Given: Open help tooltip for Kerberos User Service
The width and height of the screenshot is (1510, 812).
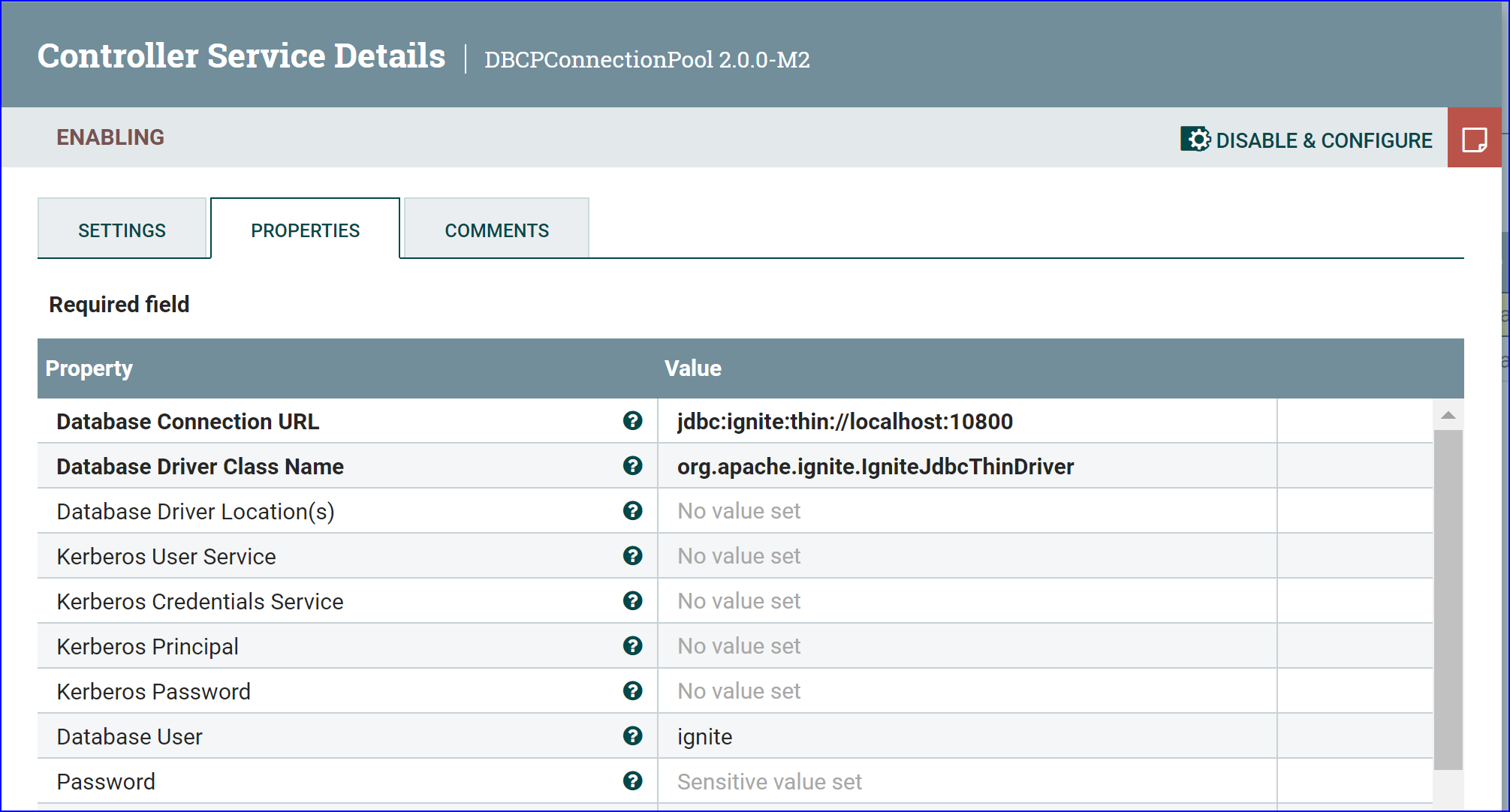Looking at the screenshot, I should click(x=633, y=556).
